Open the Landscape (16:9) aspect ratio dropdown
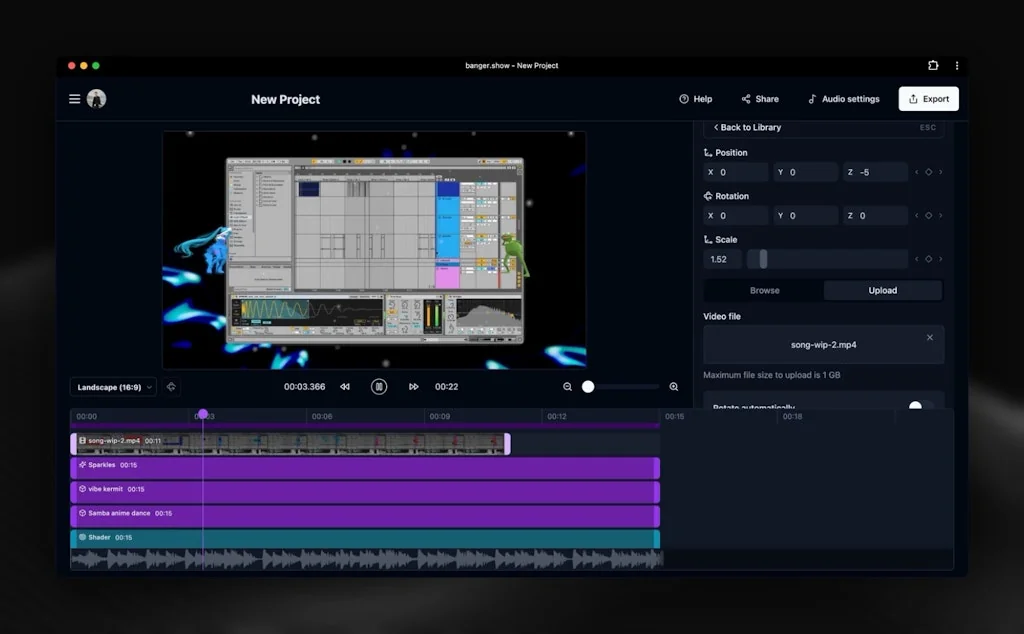Viewport: 1024px width, 634px height. [112, 386]
